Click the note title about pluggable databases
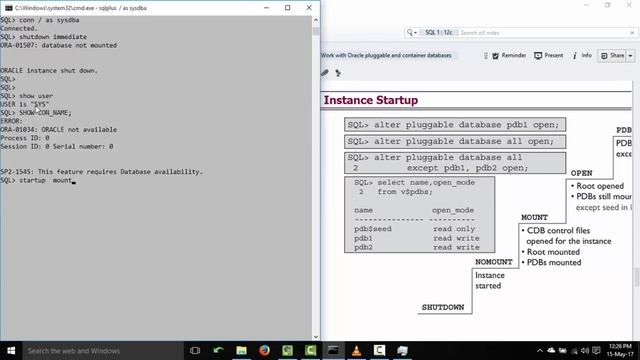 (x=386, y=56)
